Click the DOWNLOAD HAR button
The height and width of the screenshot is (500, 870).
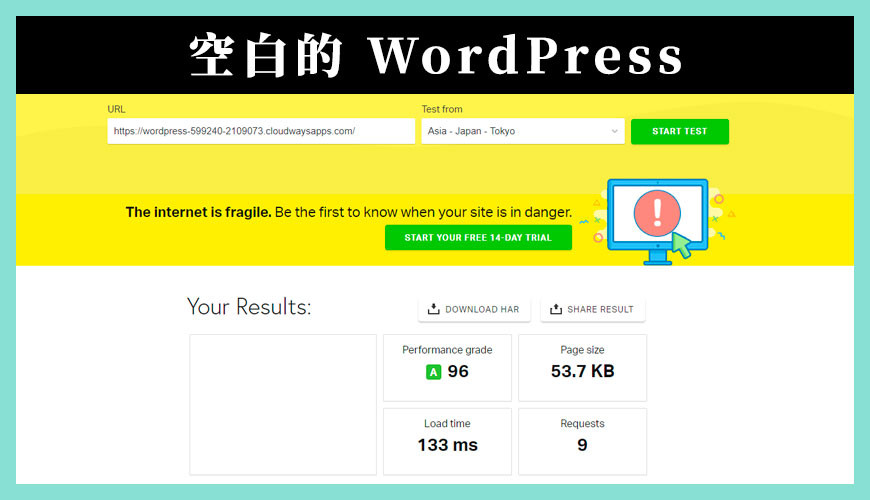474,310
